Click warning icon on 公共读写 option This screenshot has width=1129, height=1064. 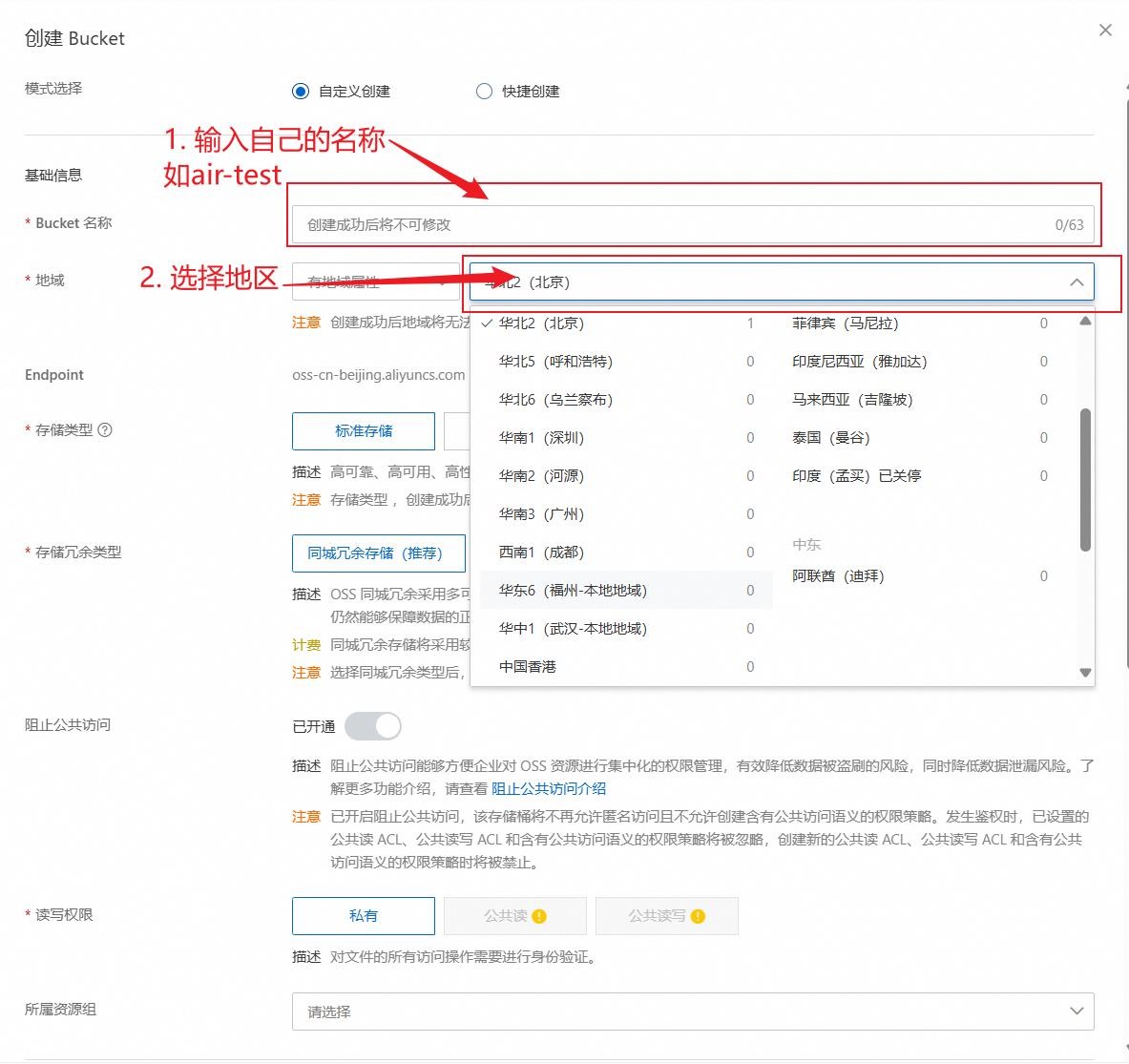698,916
